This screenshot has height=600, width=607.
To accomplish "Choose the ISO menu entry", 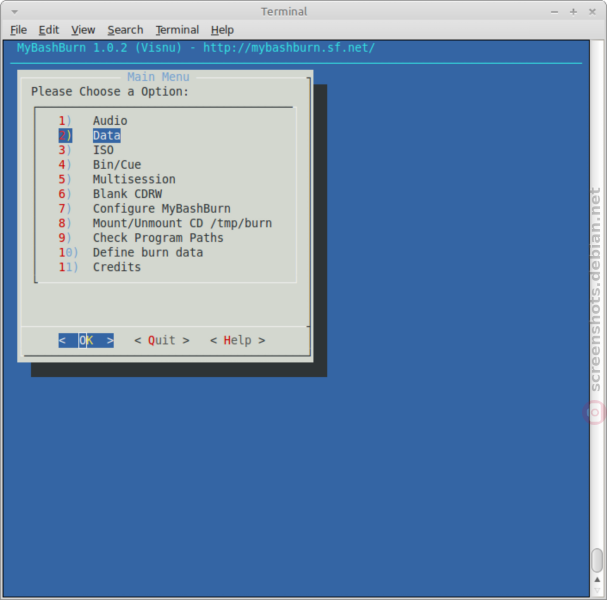I will [86, 150].
